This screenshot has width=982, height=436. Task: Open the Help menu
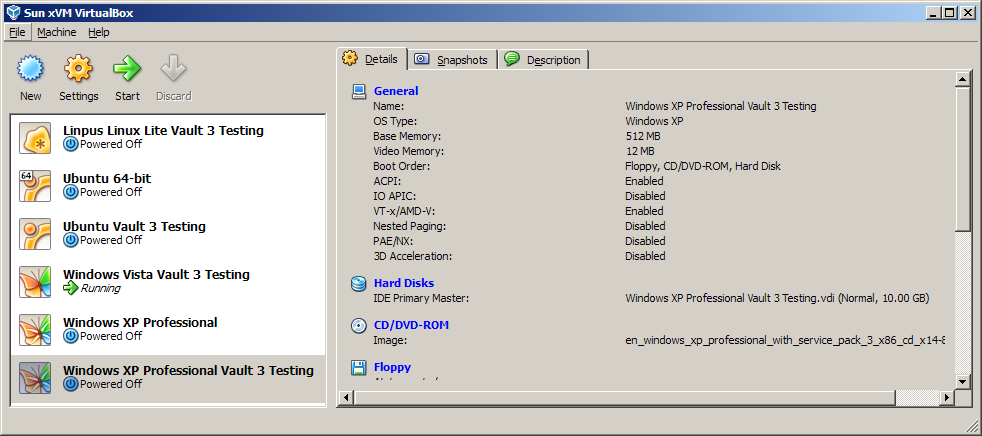pos(98,32)
